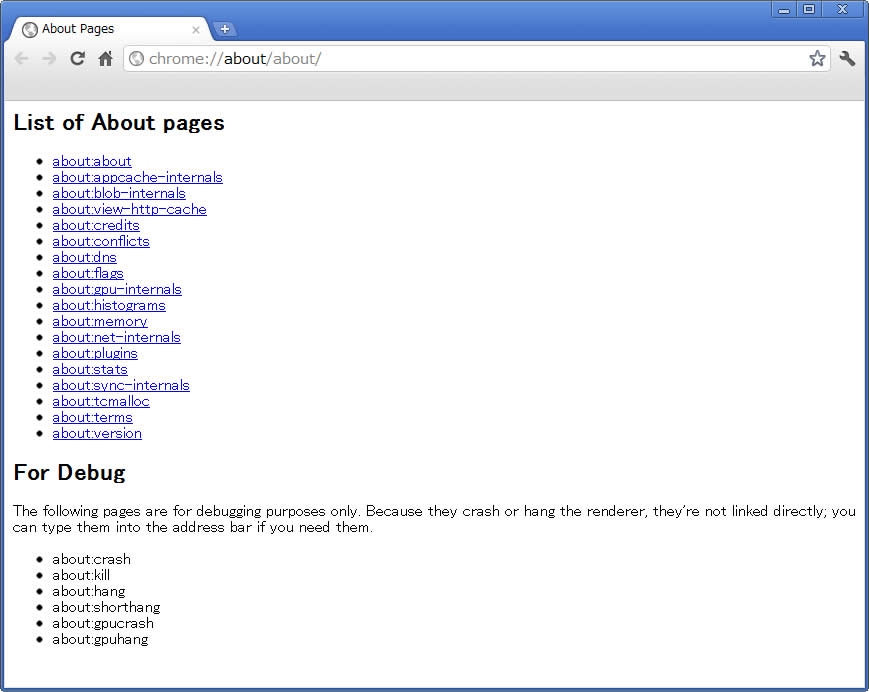Open the about:about link
The height and width of the screenshot is (692, 869).
pos(92,161)
